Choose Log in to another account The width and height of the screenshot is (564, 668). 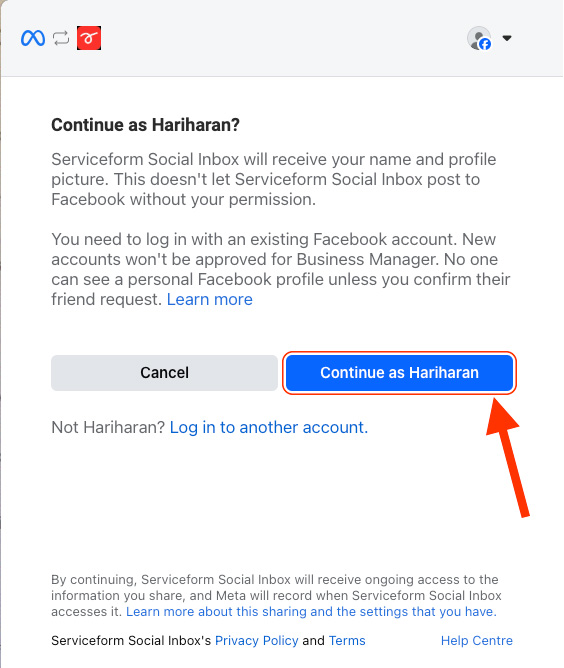pos(269,427)
